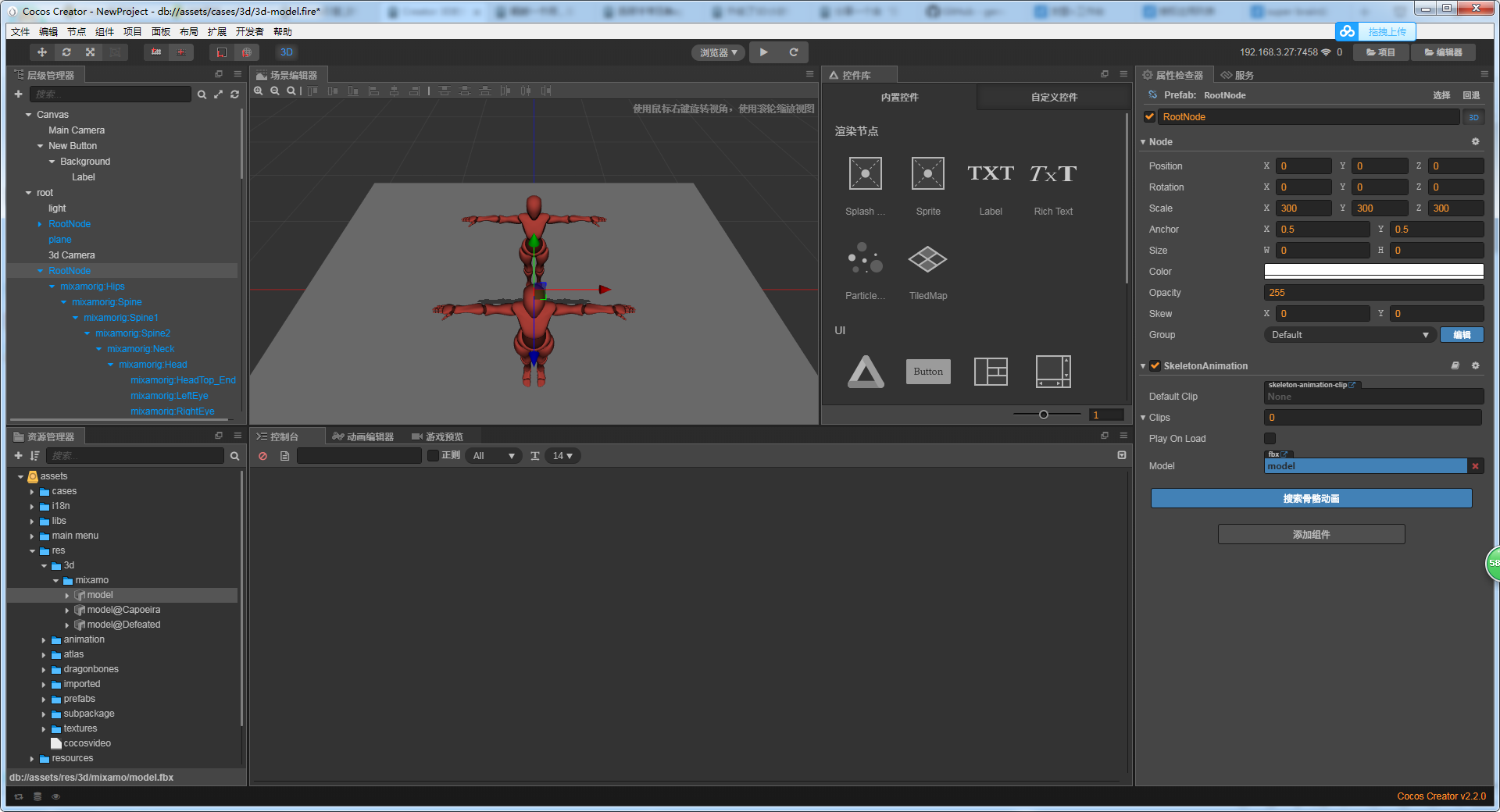Image resolution: width=1500 pixels, height=812 pixels.
Task: Select the move transform tool
Action: point(42,52)
